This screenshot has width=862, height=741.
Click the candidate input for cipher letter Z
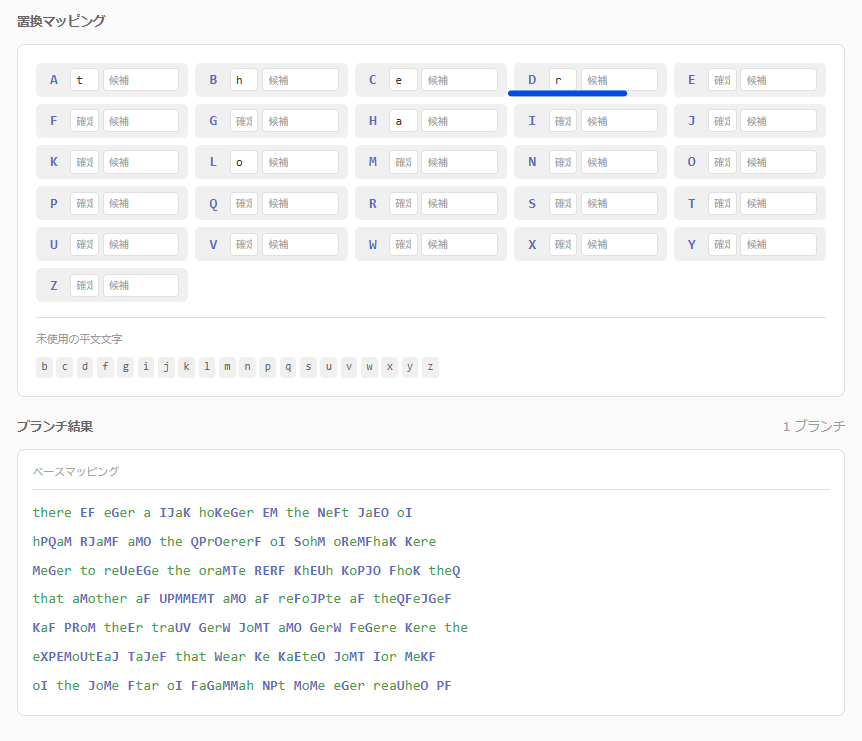pos(141,285)
